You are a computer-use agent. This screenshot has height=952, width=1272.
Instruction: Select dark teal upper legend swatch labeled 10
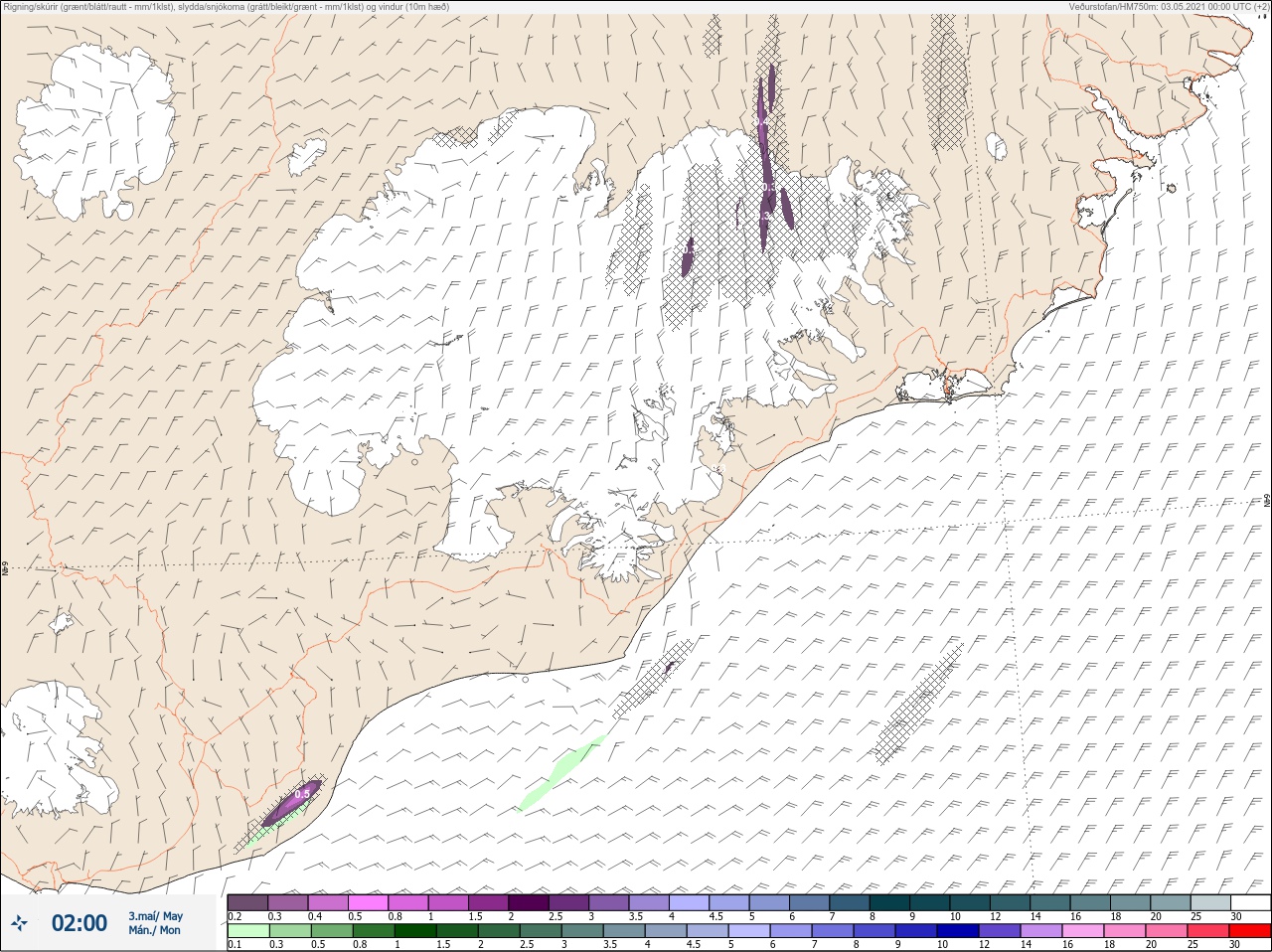pyautogui.click(x=972, y=902)
